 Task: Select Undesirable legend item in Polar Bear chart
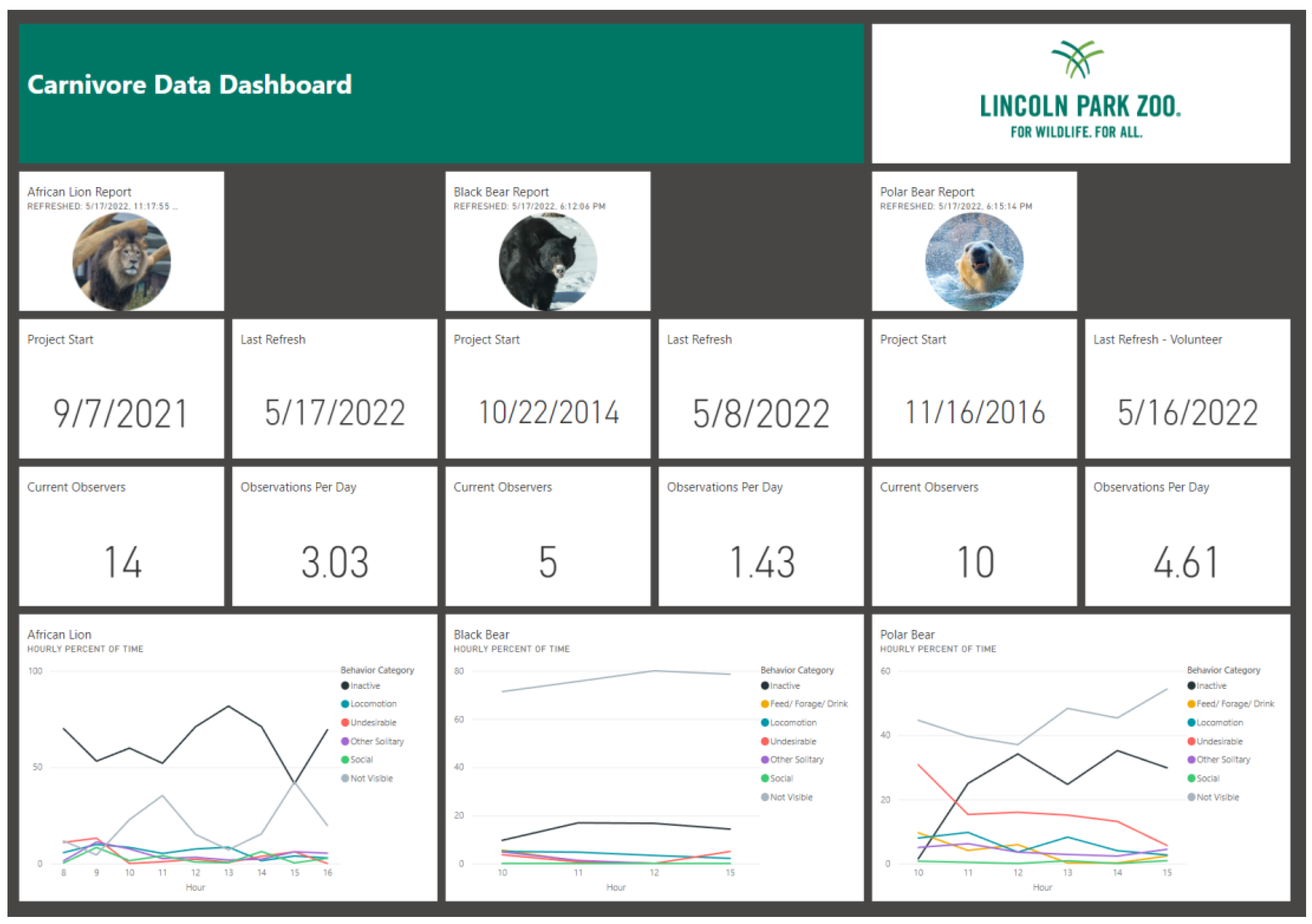tap(1219, 741)
